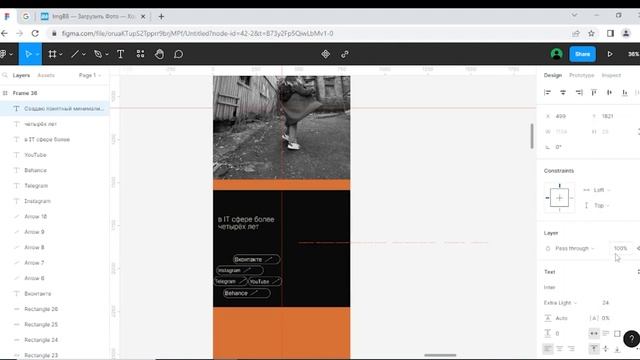Open the Page 1 dropdown

pyautogui.click(x=90, y=75)
